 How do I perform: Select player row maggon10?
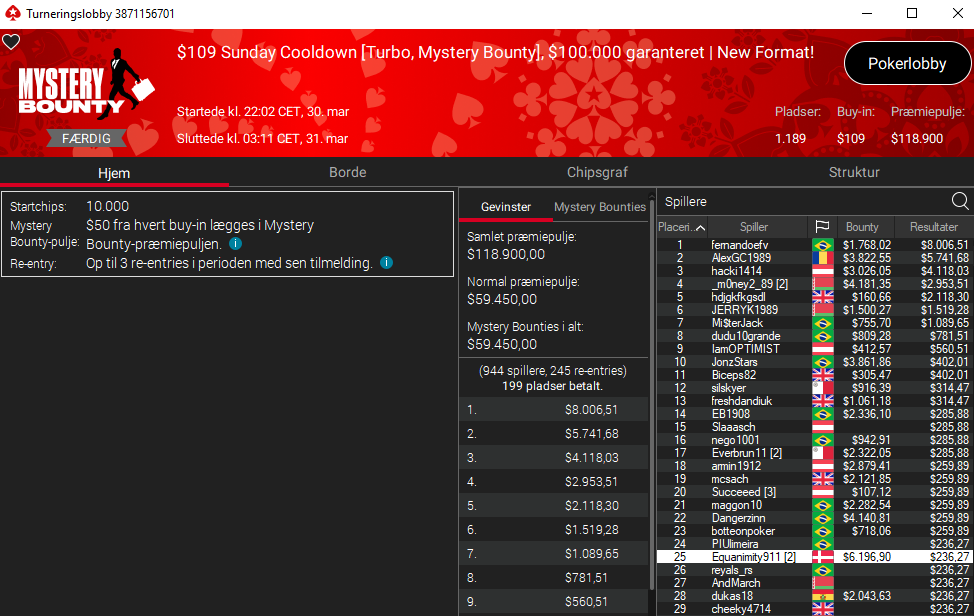pyautogui.click(x=815, y=505)
